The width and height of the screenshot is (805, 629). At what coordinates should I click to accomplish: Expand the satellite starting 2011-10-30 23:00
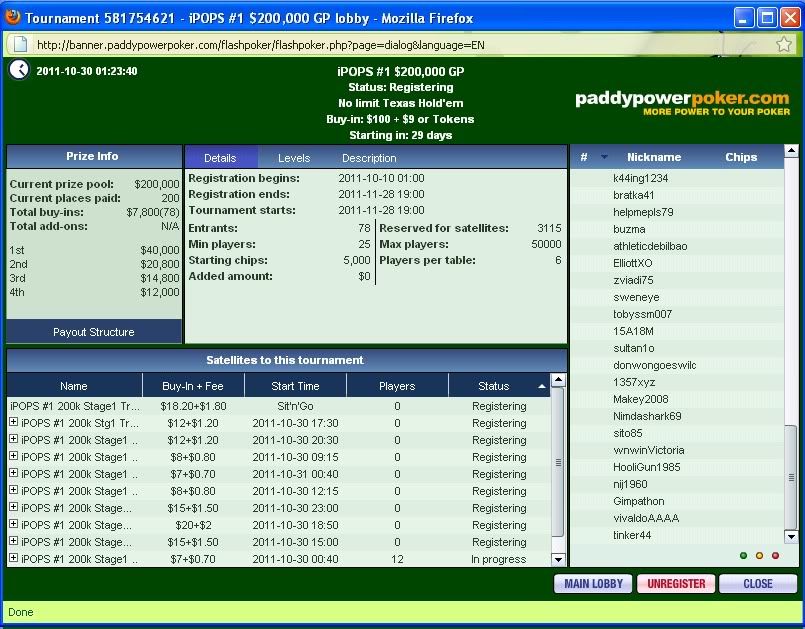tap(14, 507)
